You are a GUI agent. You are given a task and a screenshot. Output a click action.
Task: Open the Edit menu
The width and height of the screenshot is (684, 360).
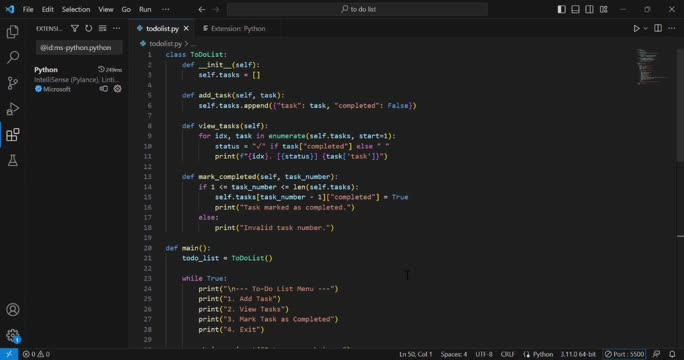point(48,9)
